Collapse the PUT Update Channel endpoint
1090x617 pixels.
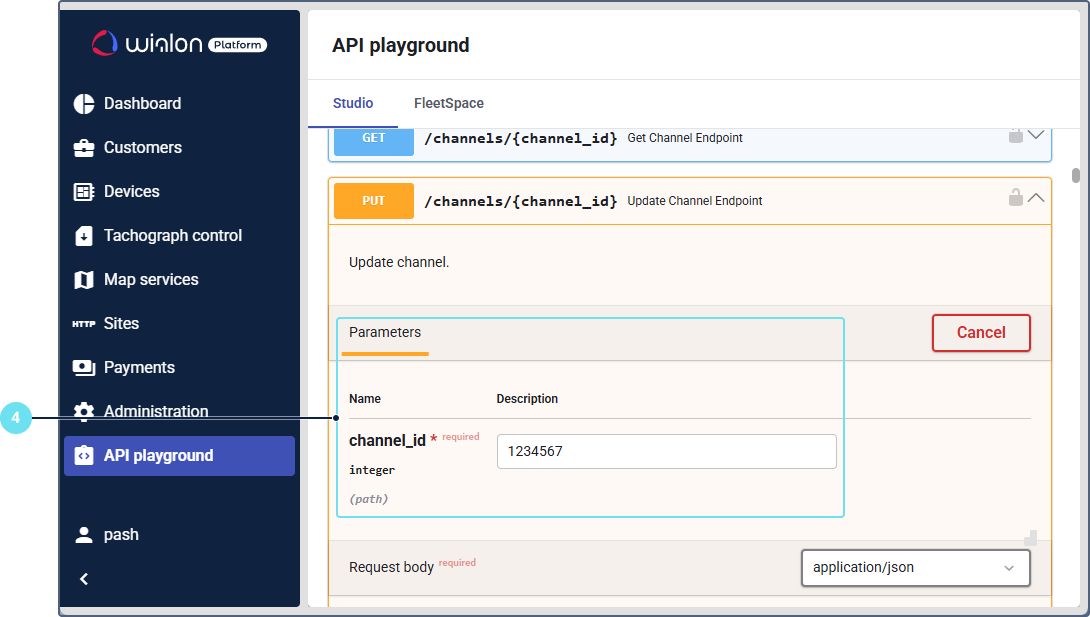(1036, 198)
